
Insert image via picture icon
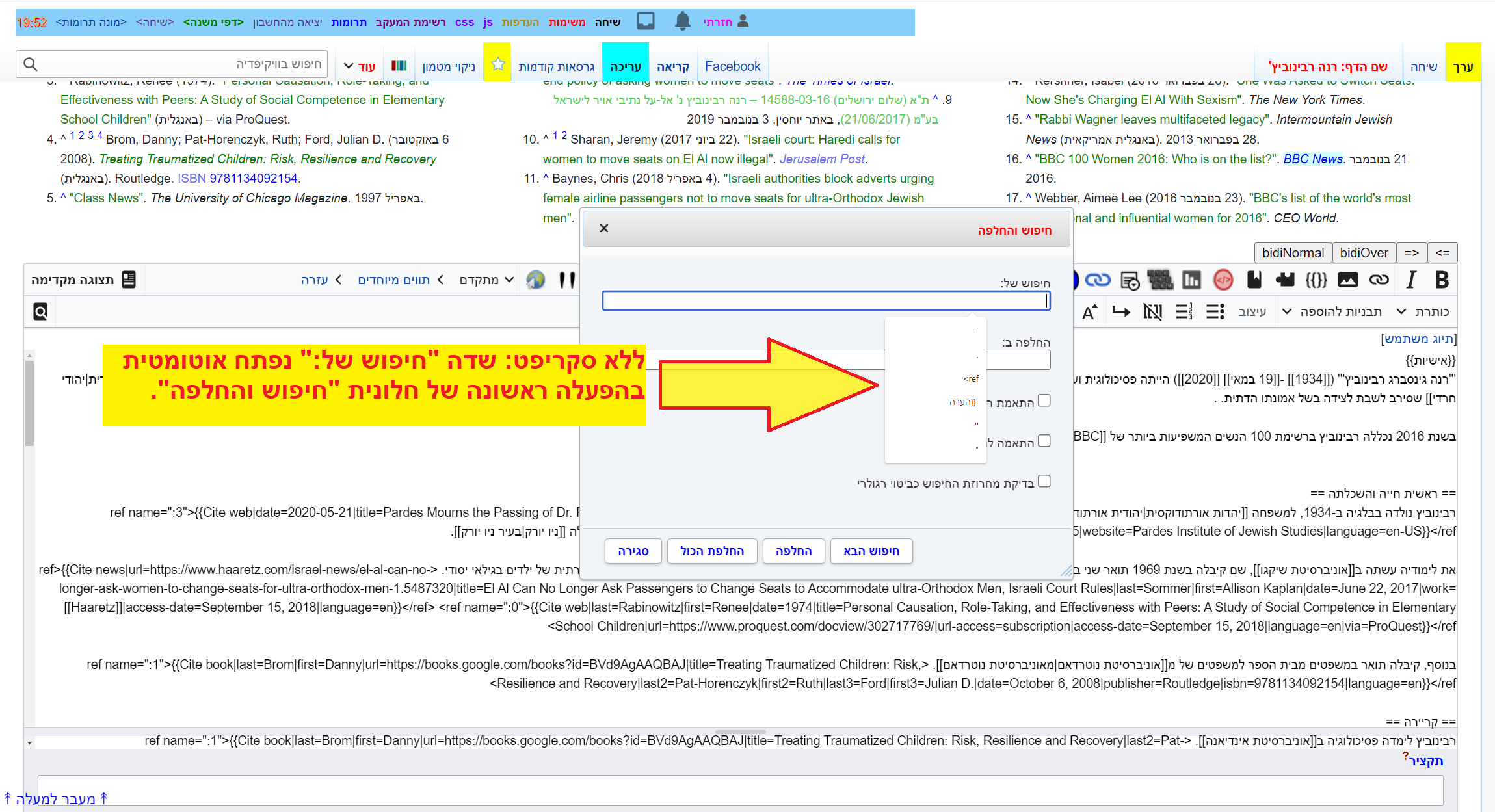coord(1347,280)
